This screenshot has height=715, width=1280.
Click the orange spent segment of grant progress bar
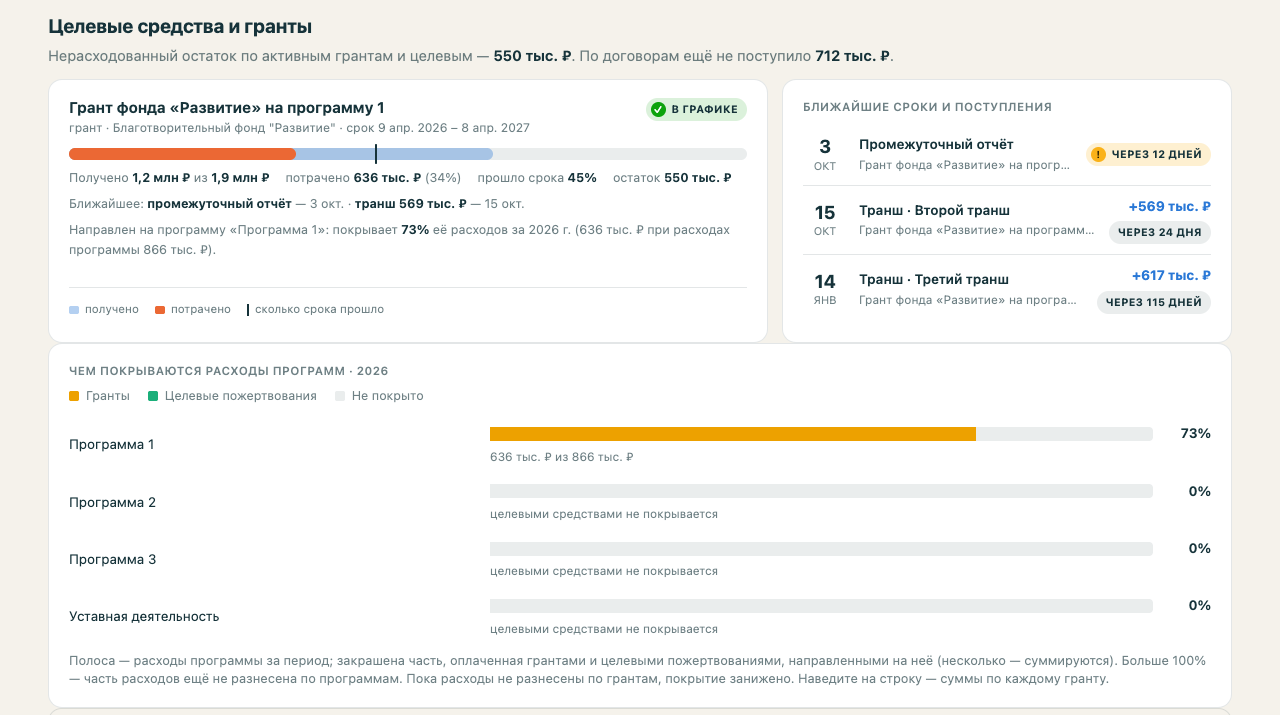pos(182,154)
